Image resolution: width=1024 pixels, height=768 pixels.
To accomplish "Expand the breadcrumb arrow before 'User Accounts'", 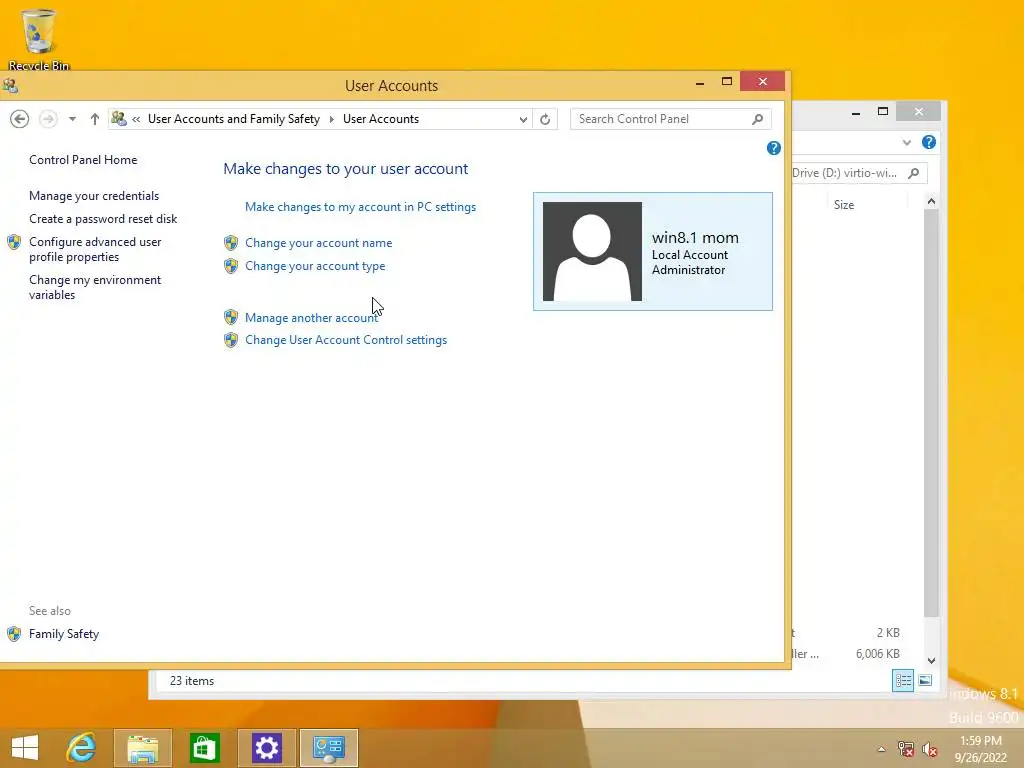I will 332,119.
